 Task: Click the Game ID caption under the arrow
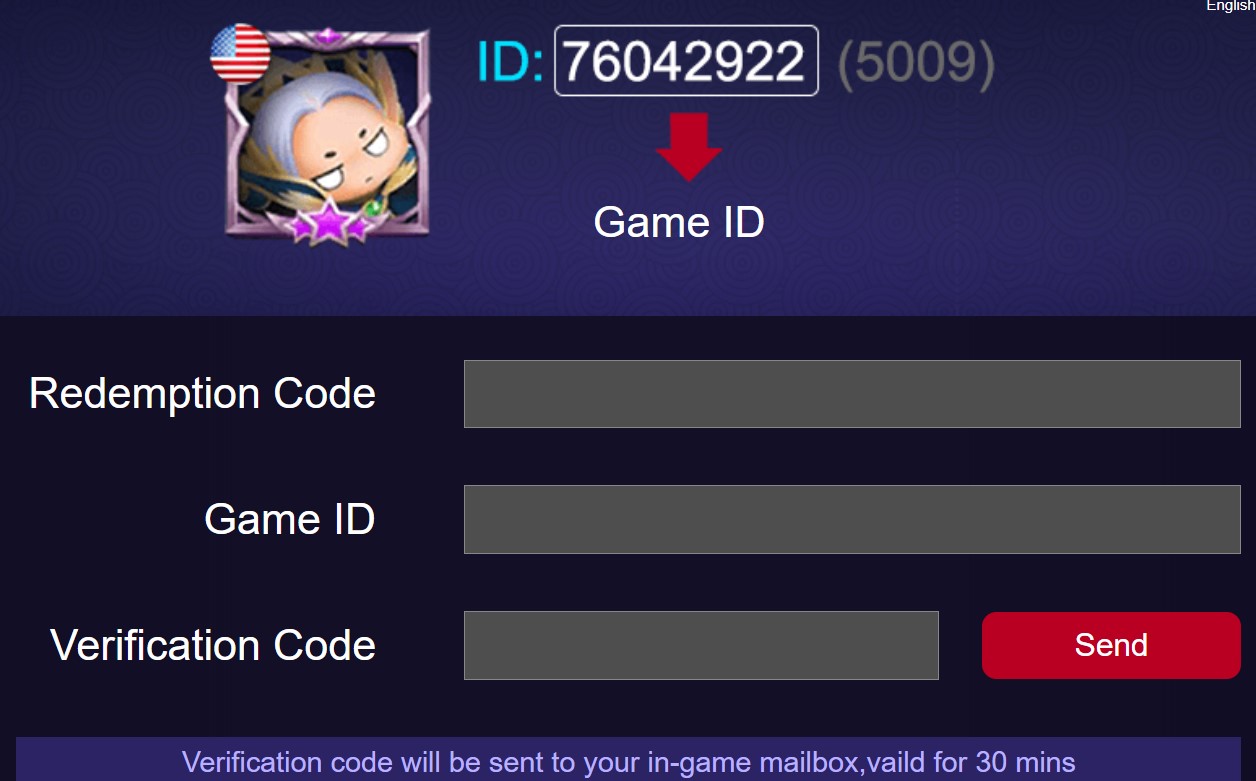(x=679, y=221)
